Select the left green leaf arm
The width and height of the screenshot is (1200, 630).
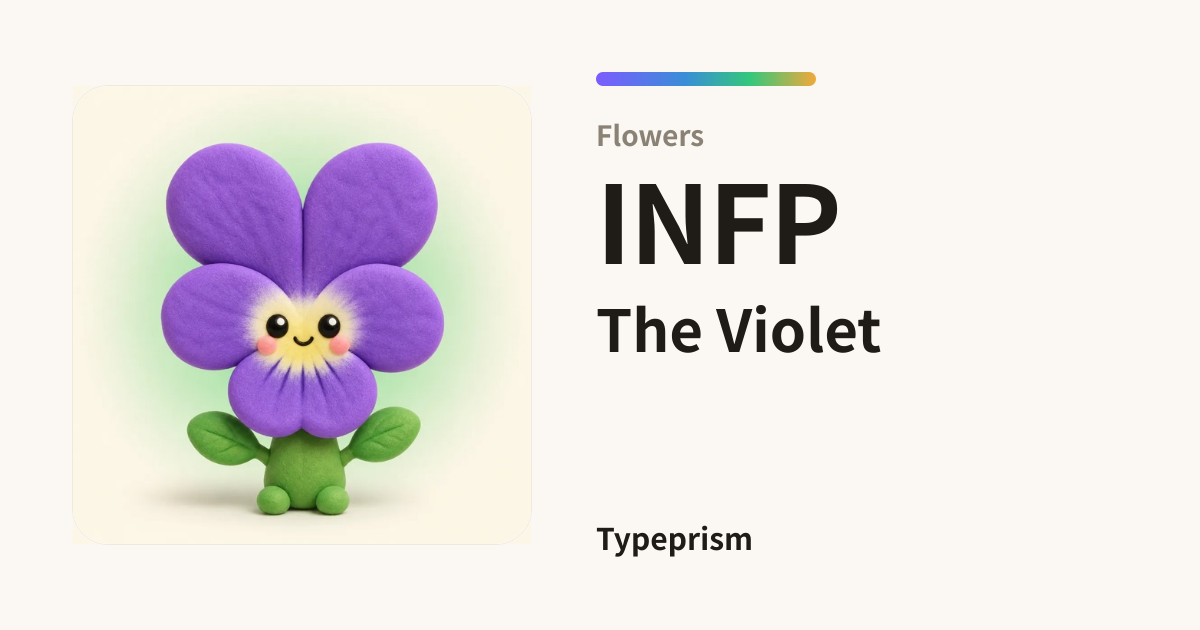(225, 439)
